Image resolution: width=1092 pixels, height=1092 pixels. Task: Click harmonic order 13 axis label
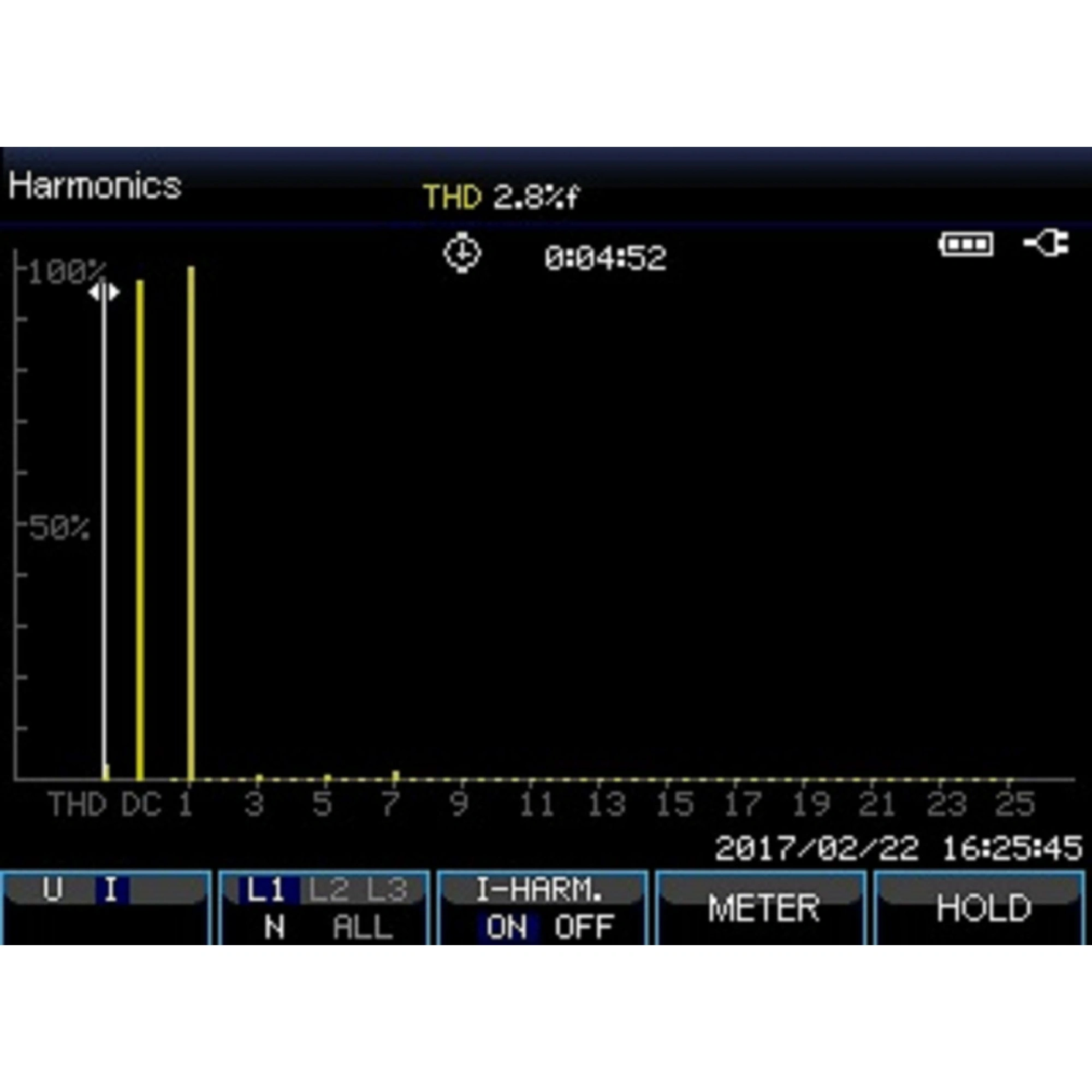click(x=607, y=804)
